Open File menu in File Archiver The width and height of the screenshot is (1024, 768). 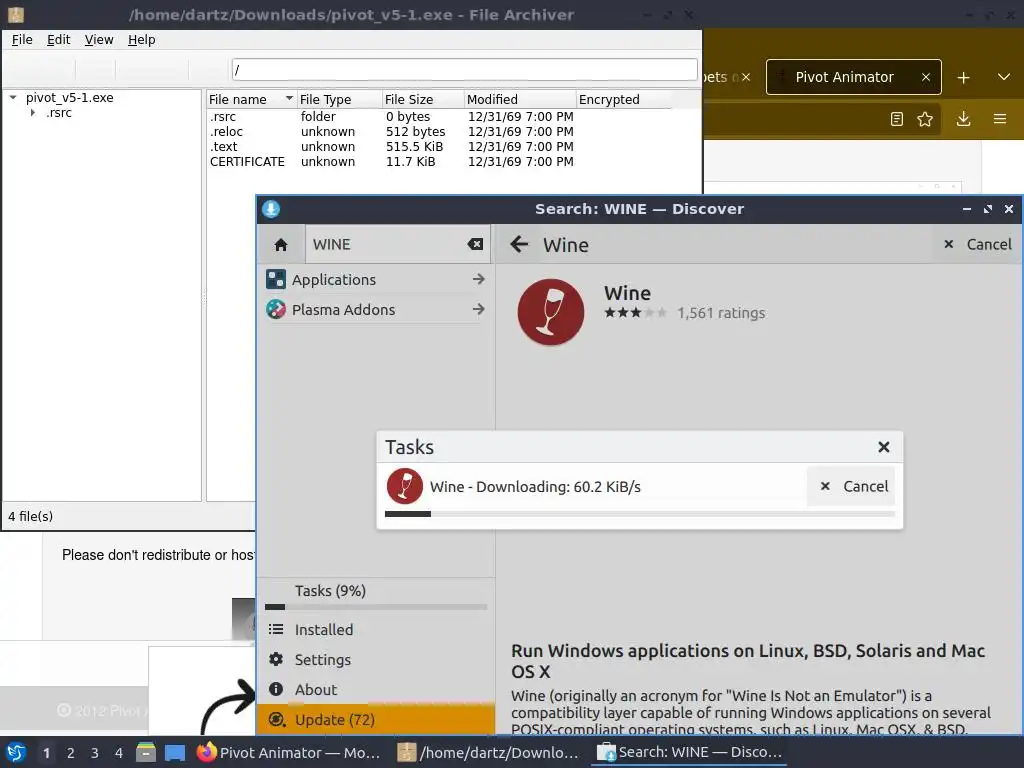pyautogui.click(x=22, y=40)
